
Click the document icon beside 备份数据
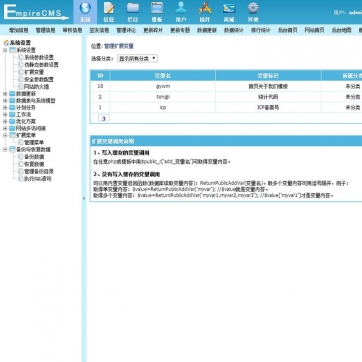coord(21,157)
